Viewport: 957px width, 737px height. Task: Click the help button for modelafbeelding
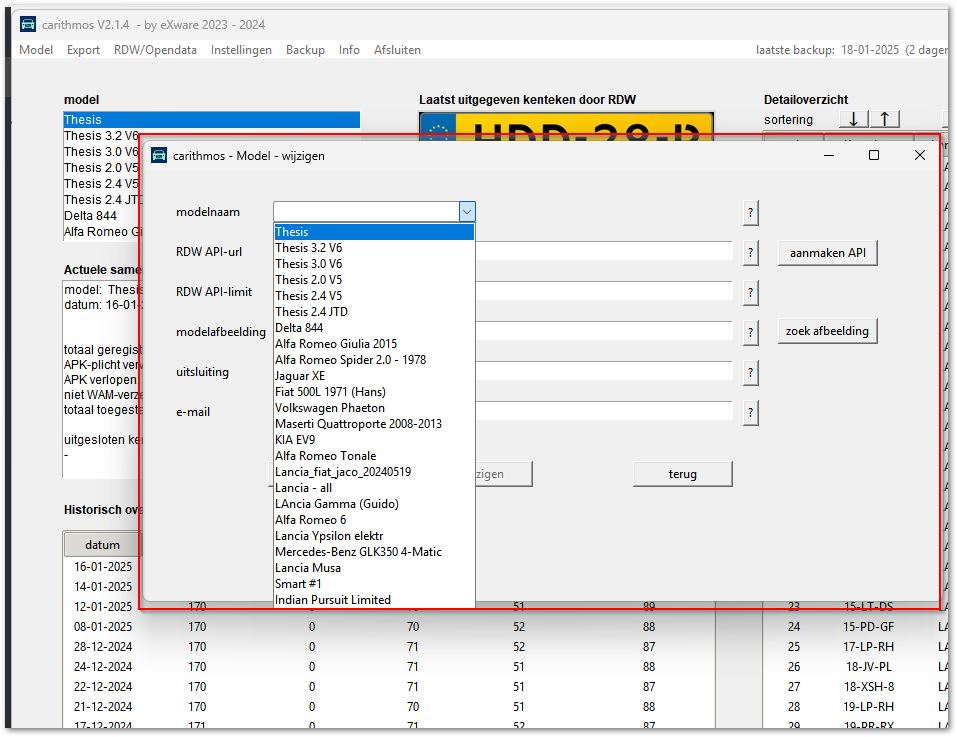point(751,332)
